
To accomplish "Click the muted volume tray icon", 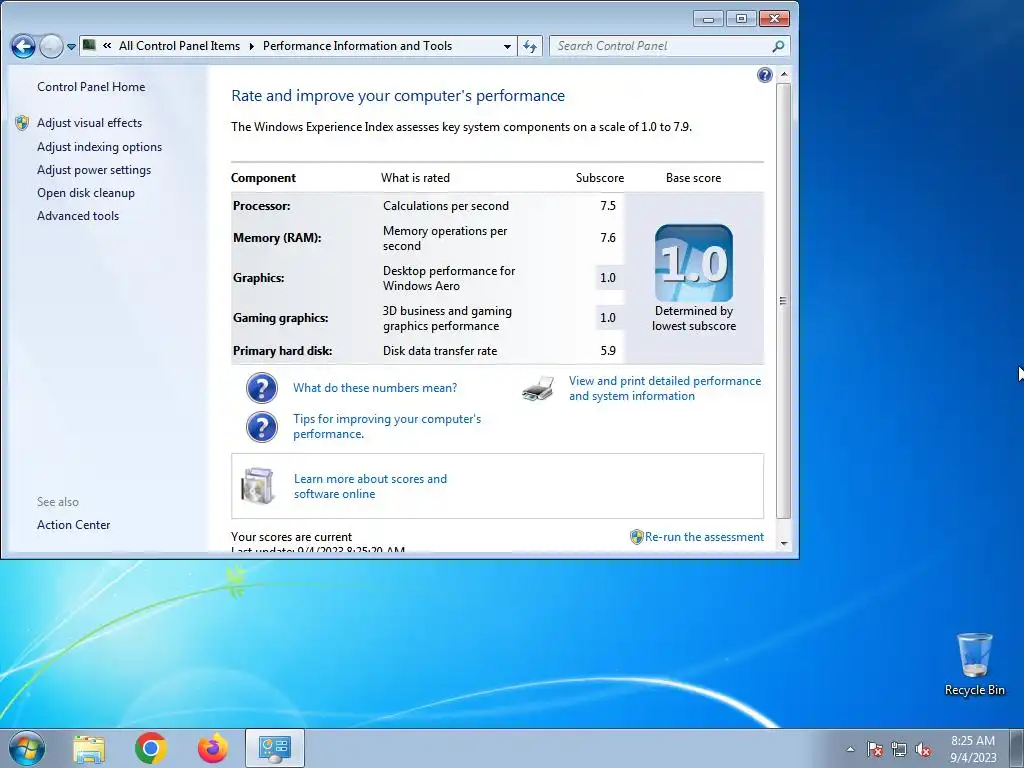I will pos(923,750).
